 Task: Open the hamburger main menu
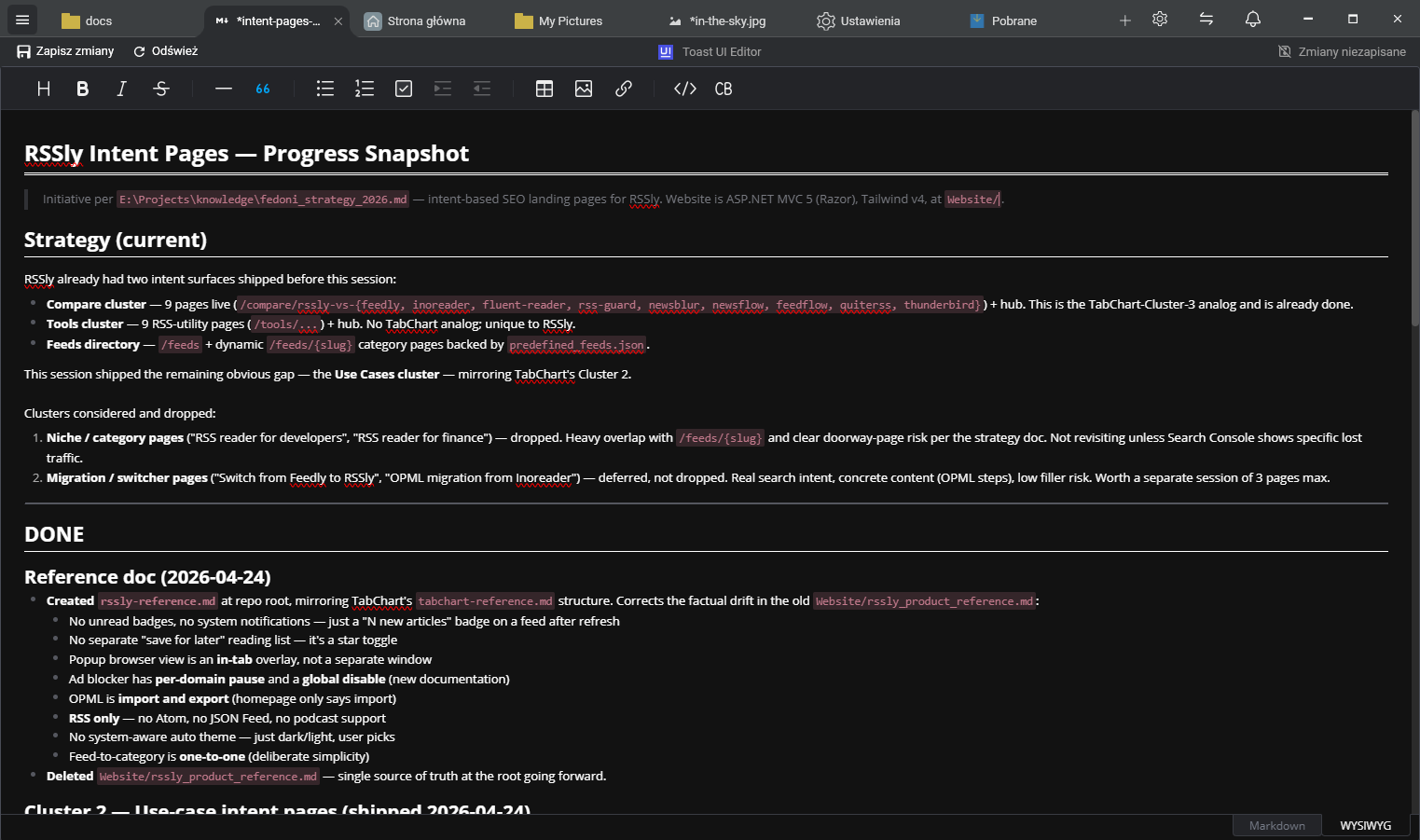[22, 20]
